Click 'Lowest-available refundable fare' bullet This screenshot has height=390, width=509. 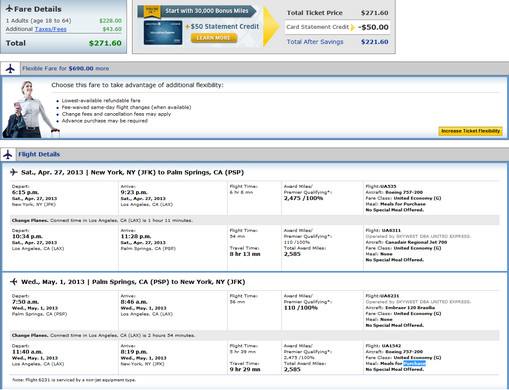click(101, 100)
